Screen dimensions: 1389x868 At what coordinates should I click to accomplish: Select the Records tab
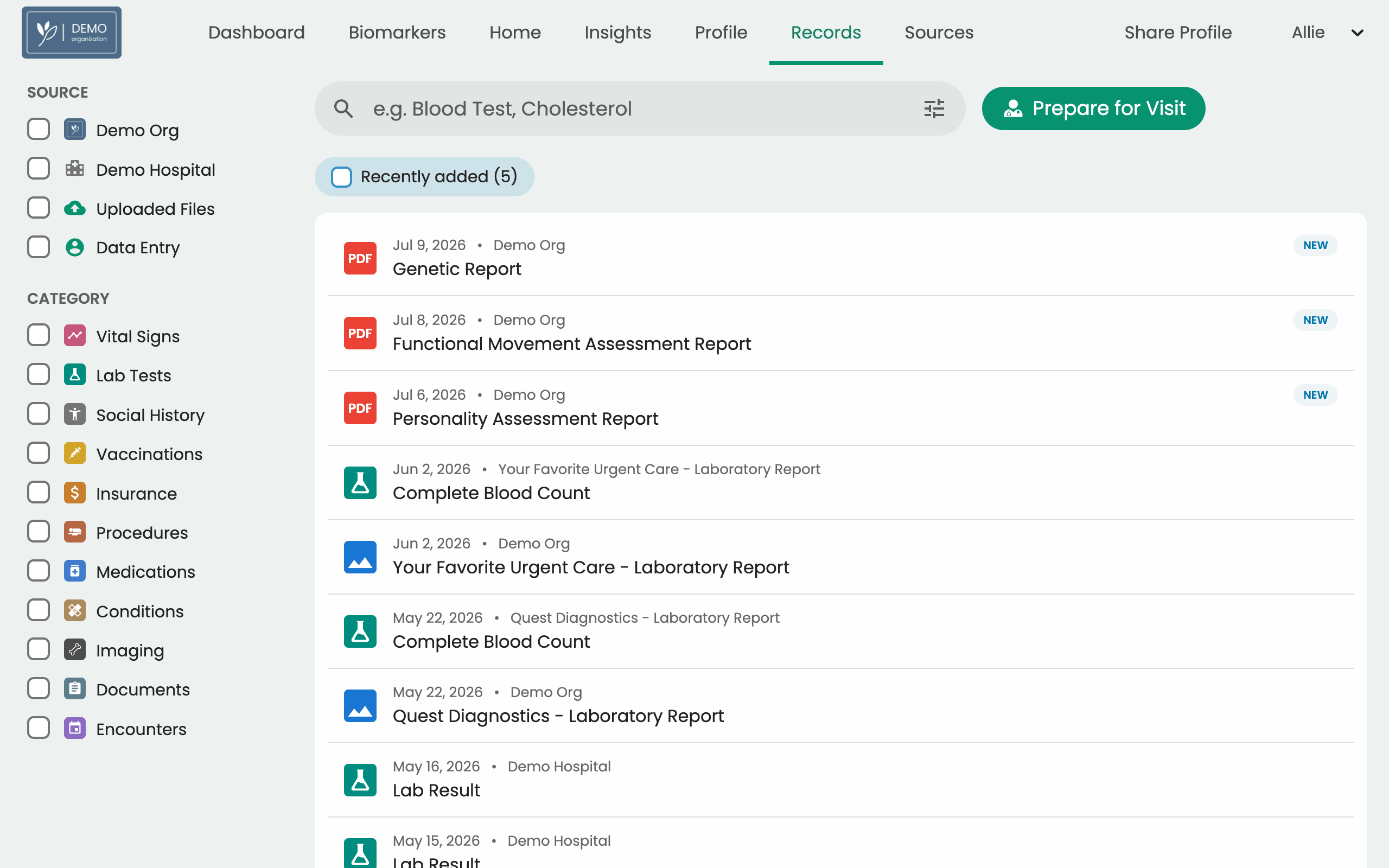(x=826, y=33)
